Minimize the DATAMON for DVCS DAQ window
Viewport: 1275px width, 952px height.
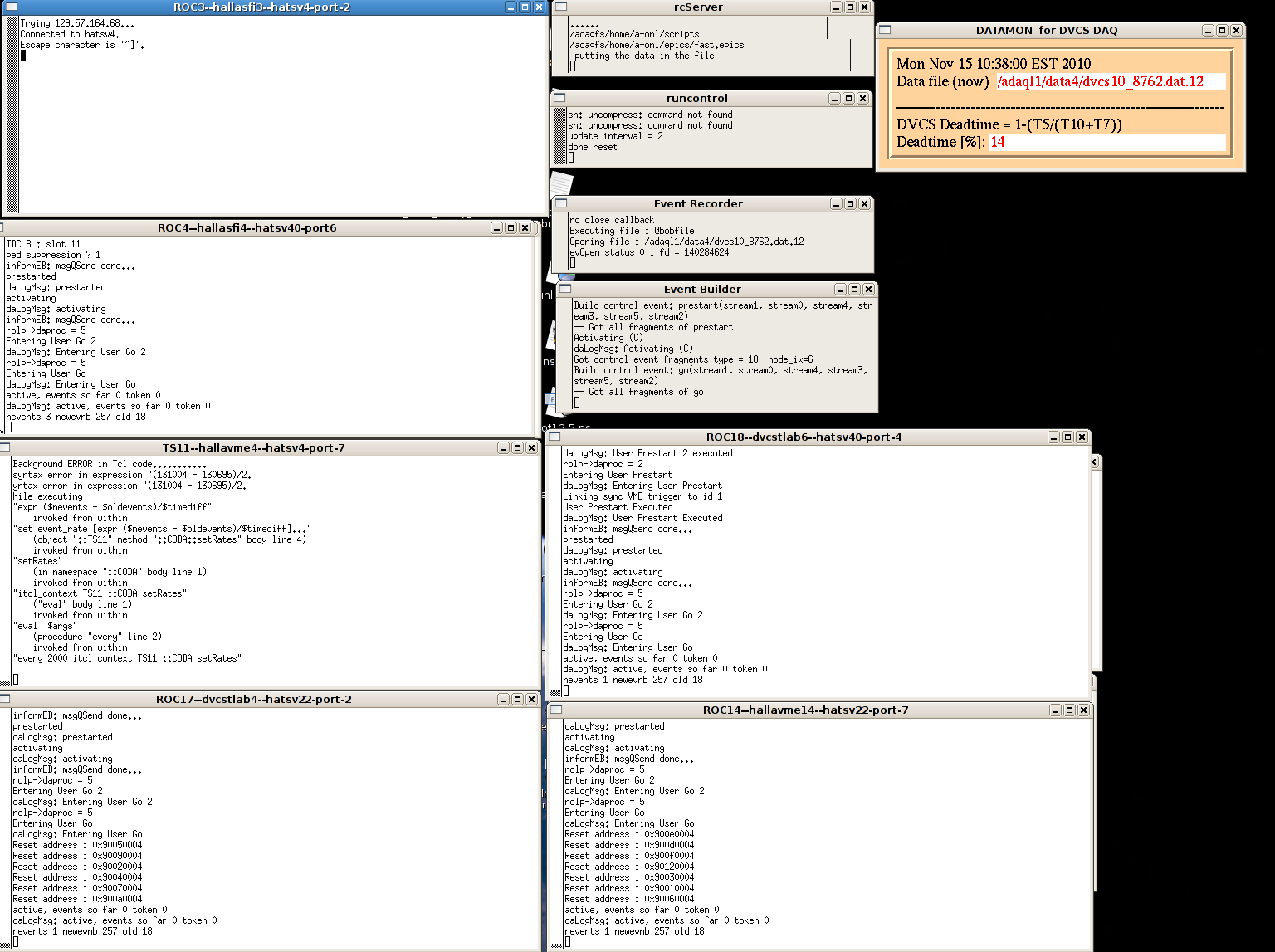pos(1208,30)
